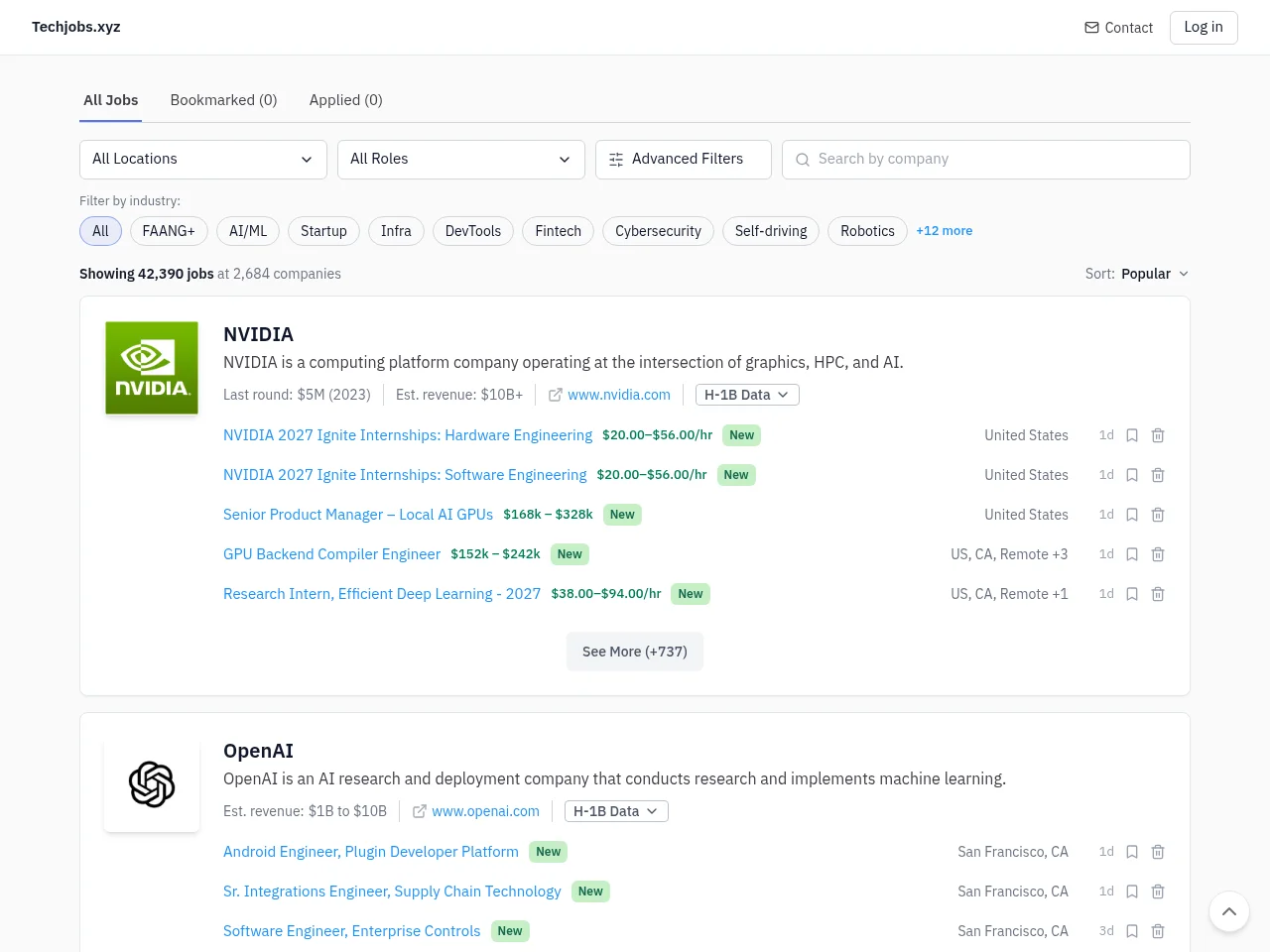The height and width of the screenshot is (952, 1270).
Task: Open the Advanced Filters button
Action: [684, 160]
